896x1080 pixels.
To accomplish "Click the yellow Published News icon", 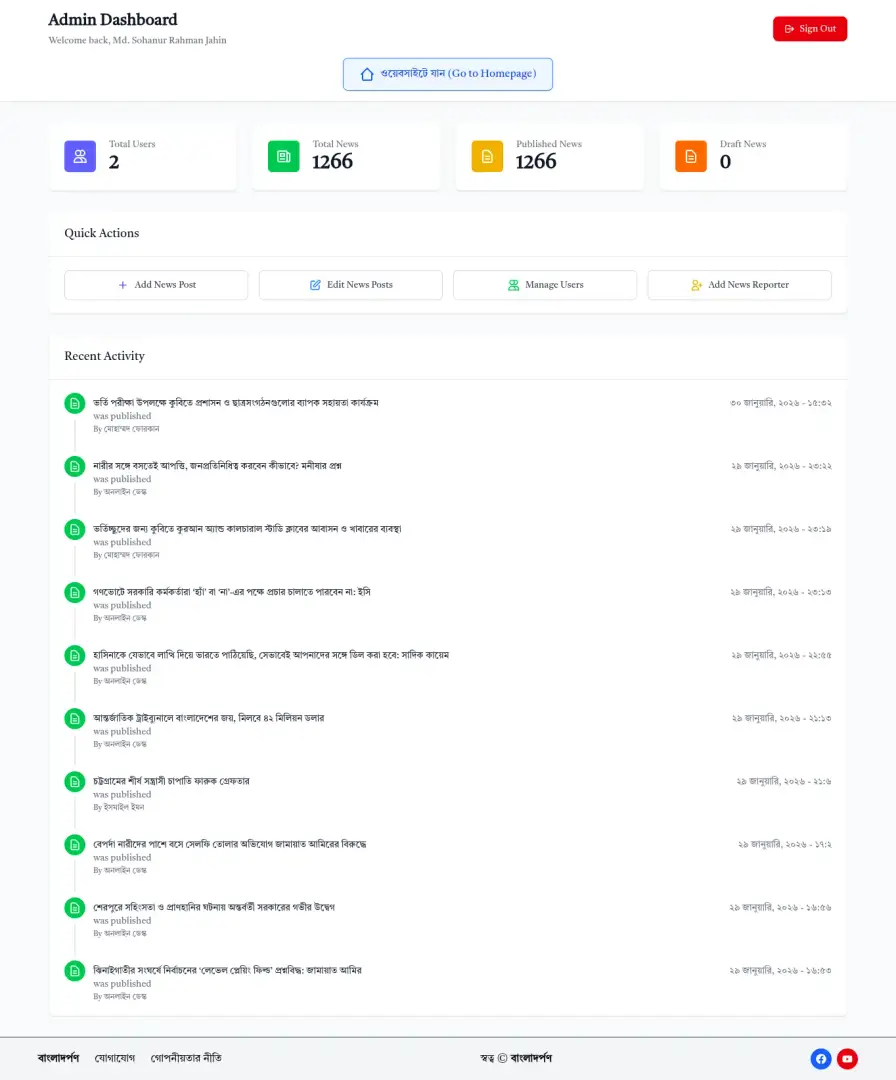I will 486,156.
